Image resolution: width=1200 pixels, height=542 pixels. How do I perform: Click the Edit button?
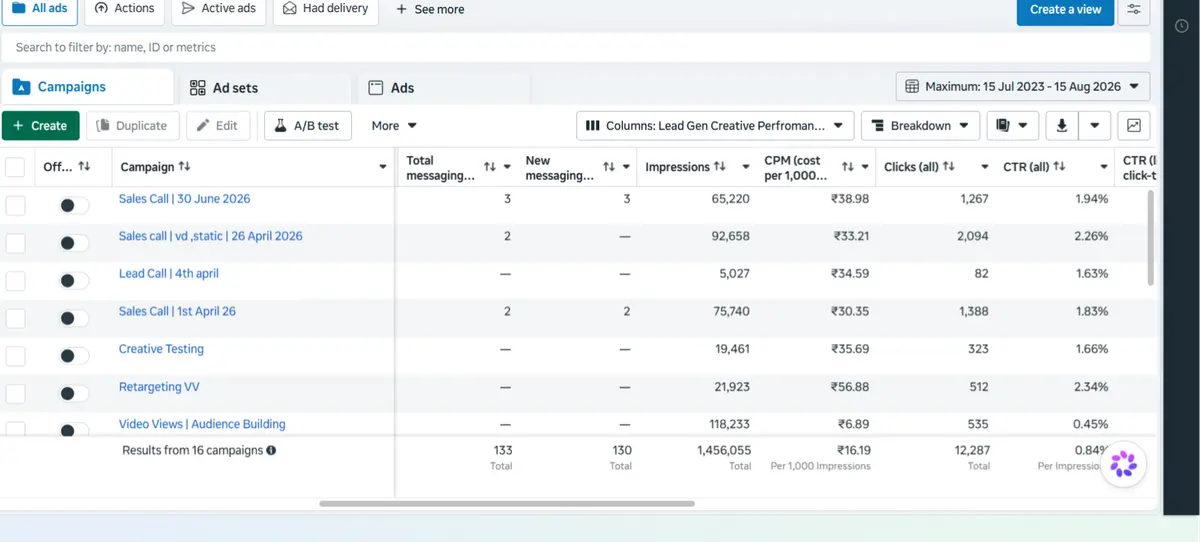point(217,125)
